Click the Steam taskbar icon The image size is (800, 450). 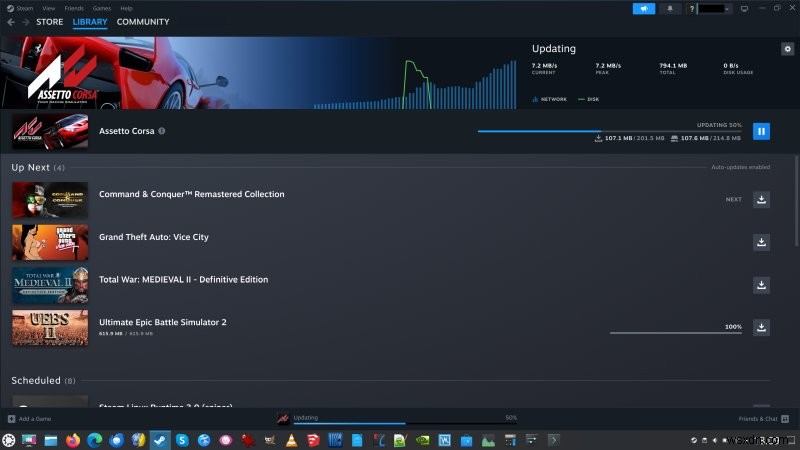point(160,440)
